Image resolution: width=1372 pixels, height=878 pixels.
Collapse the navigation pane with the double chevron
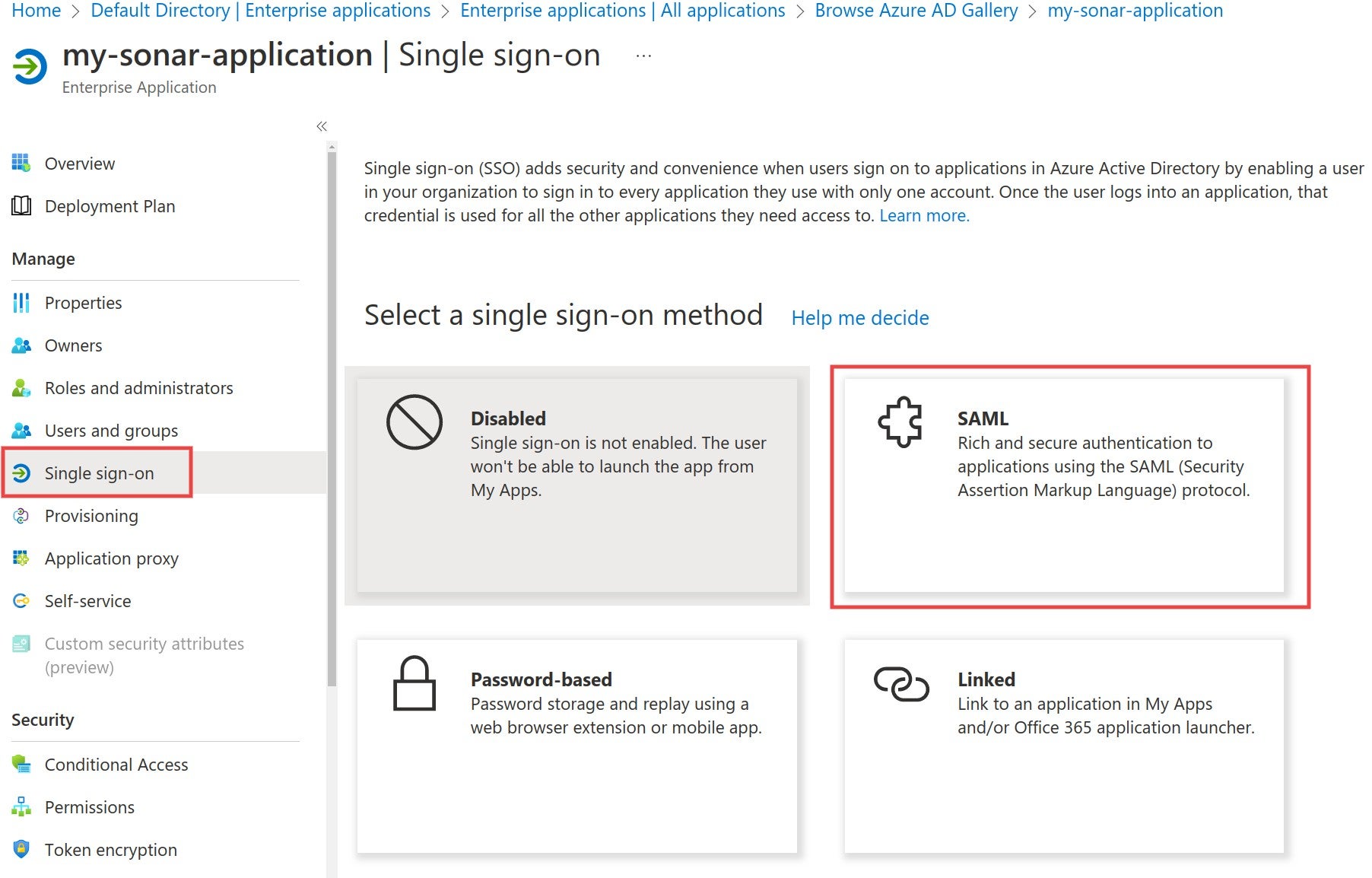pyautogui.click(x=322, y=126)
